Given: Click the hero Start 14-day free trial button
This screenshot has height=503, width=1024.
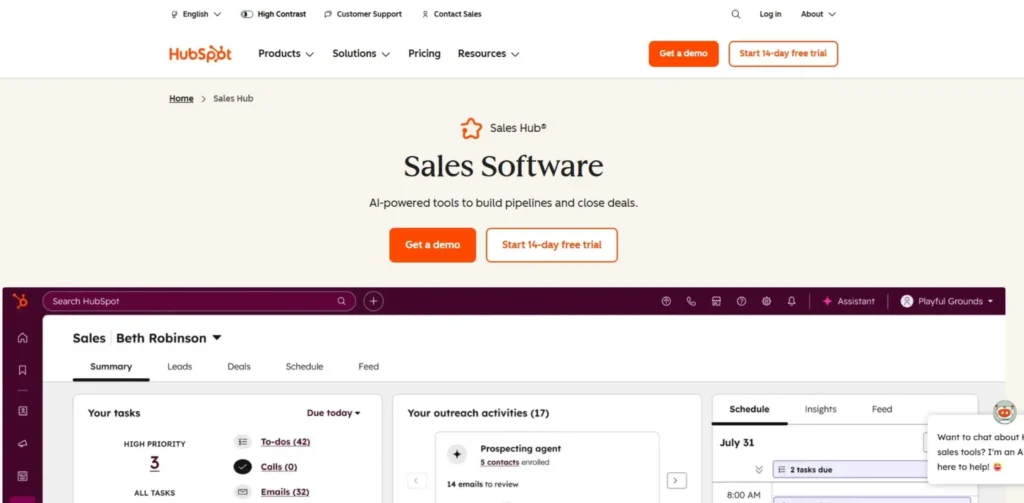Looking at the screenshot, I should (551, 245).
